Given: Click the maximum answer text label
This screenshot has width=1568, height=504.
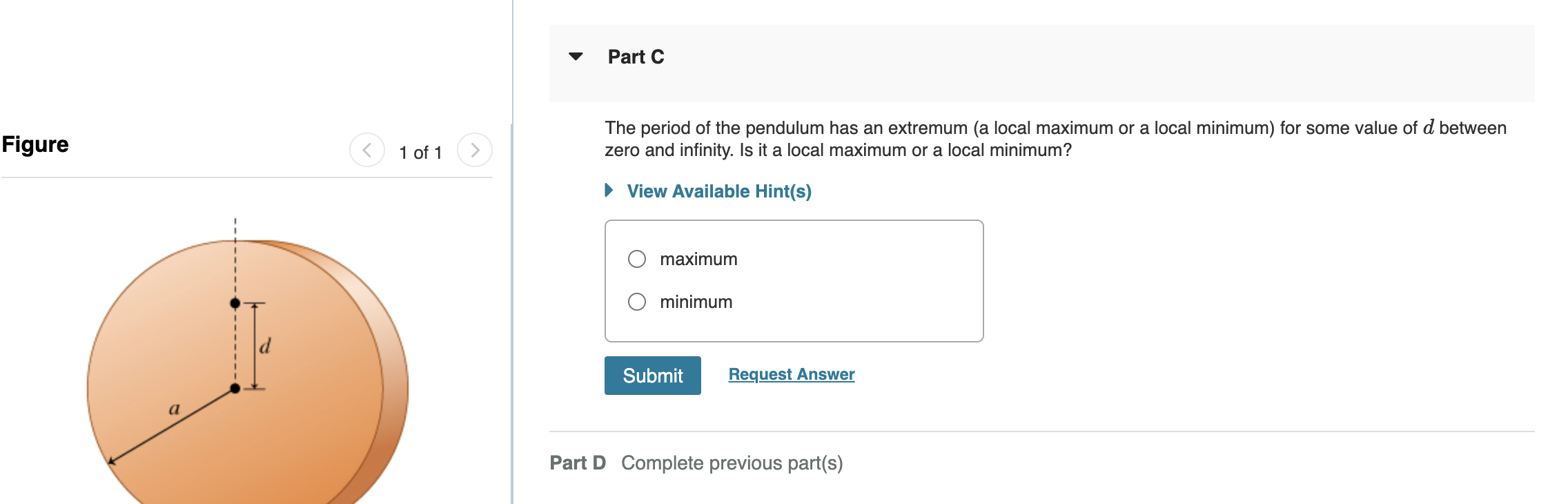Looking at the screenshot, I should 698,259.
